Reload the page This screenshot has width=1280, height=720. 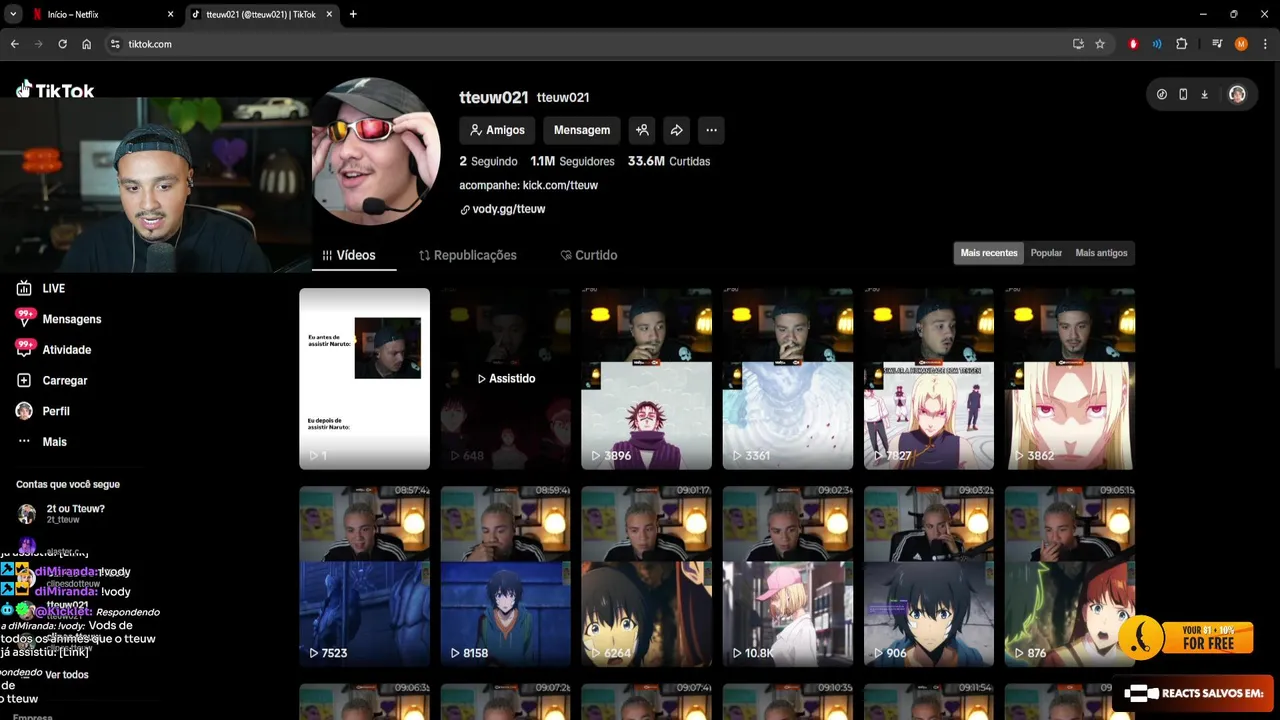(x=62, y=44)
